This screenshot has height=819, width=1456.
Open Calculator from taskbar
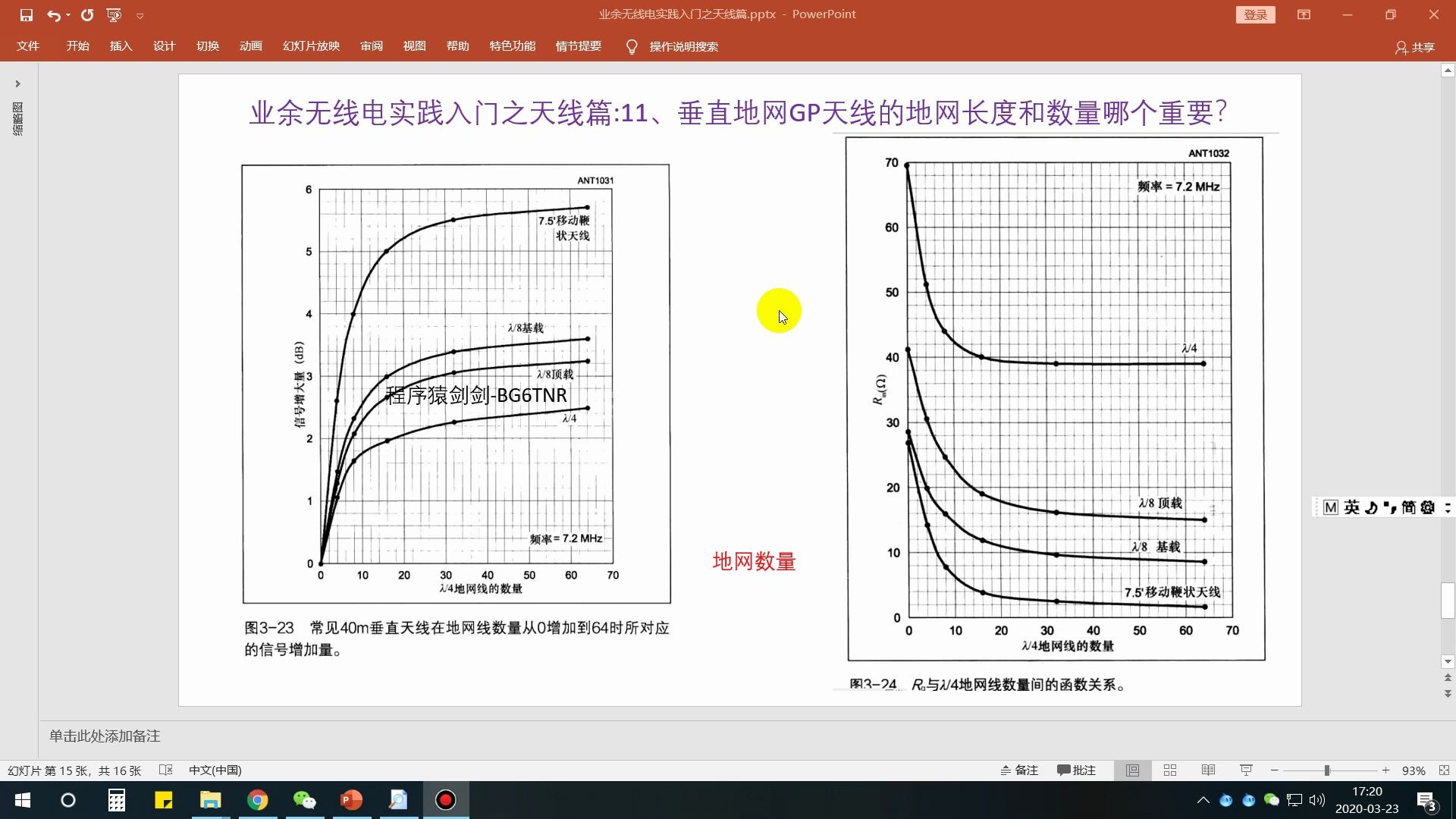(116, 800)
